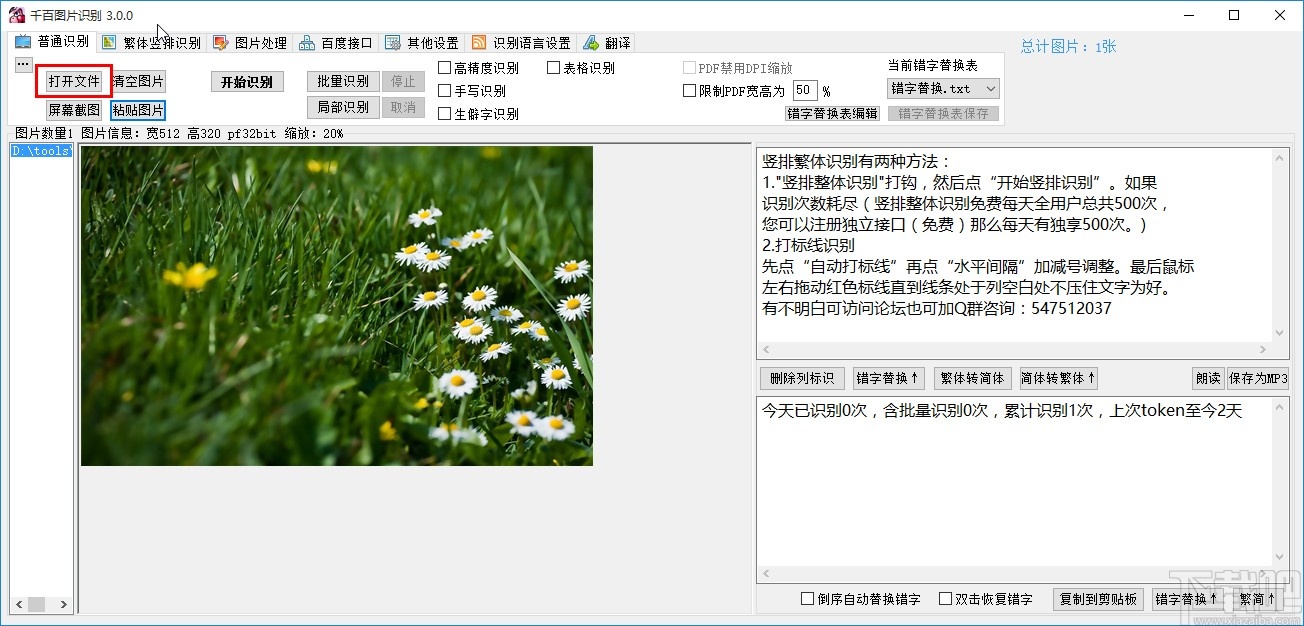Click the 局部识别 button
1304x626 pixels.
(343, 107)
